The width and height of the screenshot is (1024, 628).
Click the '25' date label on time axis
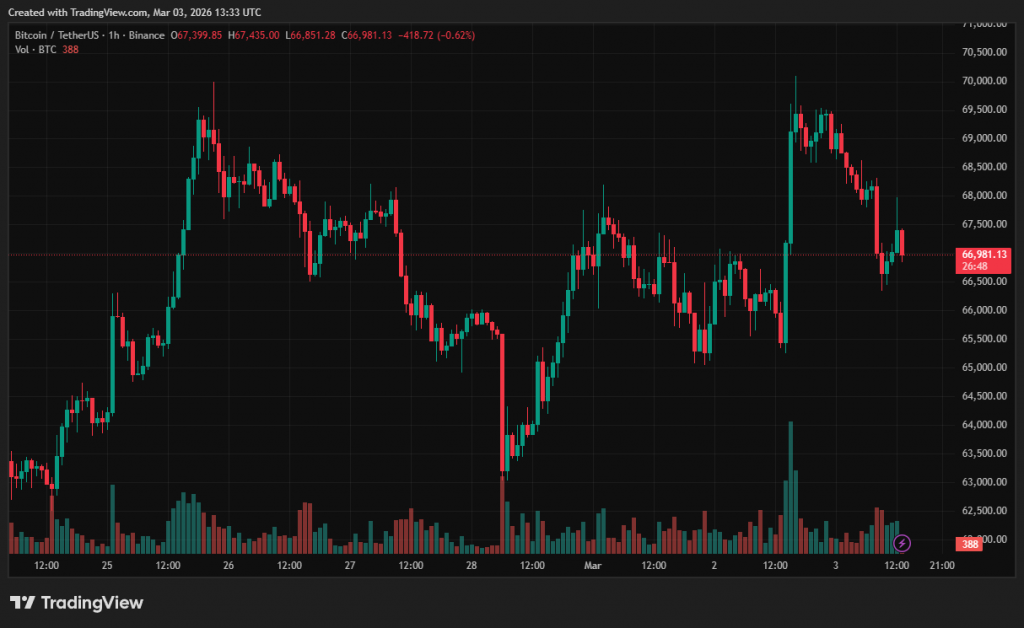point(107,566)
